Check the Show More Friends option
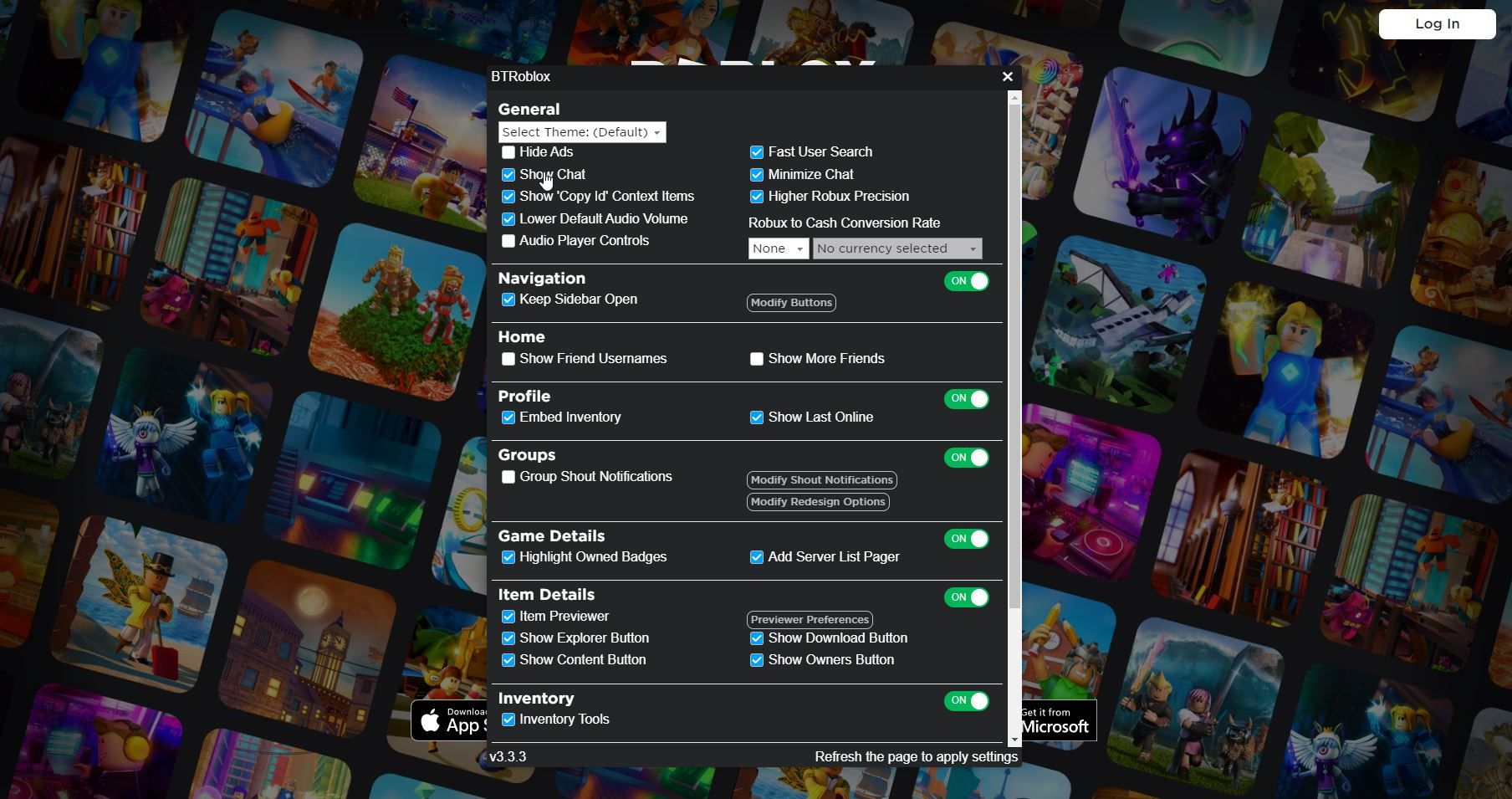1512x799 pixels. (x=757, y=358)
